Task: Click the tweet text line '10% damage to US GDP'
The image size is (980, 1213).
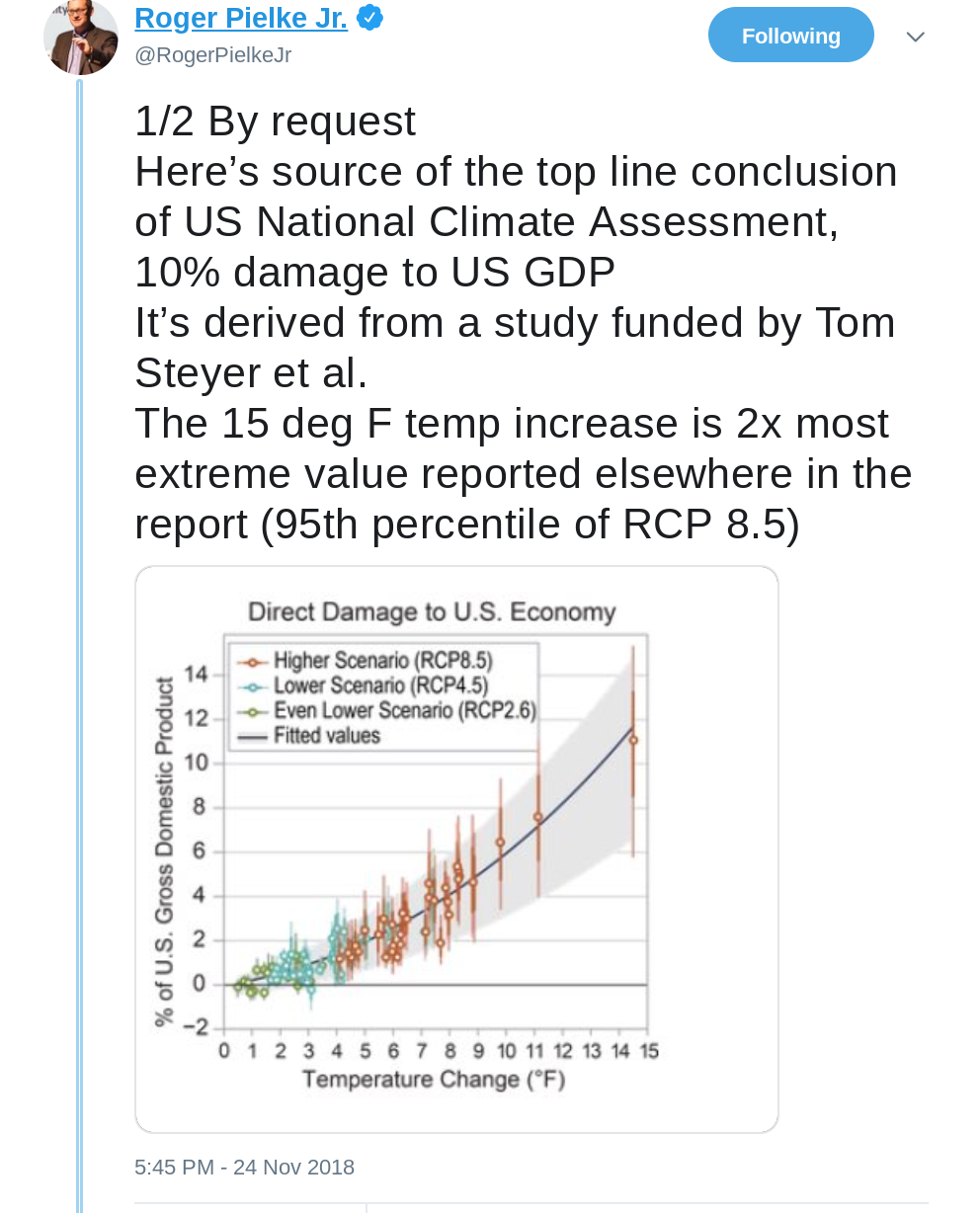Action: [x=374, y=273]
